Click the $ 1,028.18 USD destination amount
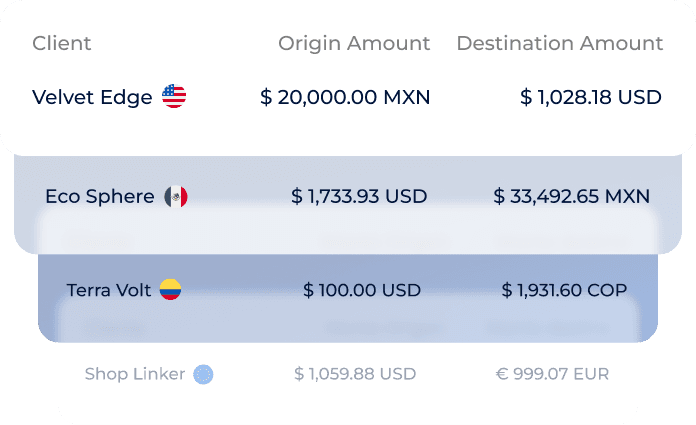Viewport: 696px width, 425px height. click(591, 97)
